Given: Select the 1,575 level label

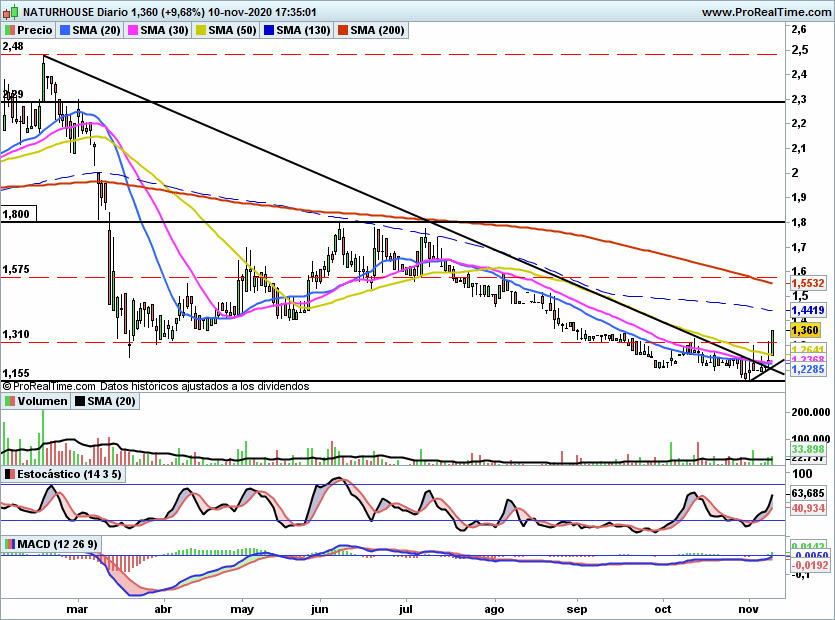Looking at the screenshot, I should [16, 270].
